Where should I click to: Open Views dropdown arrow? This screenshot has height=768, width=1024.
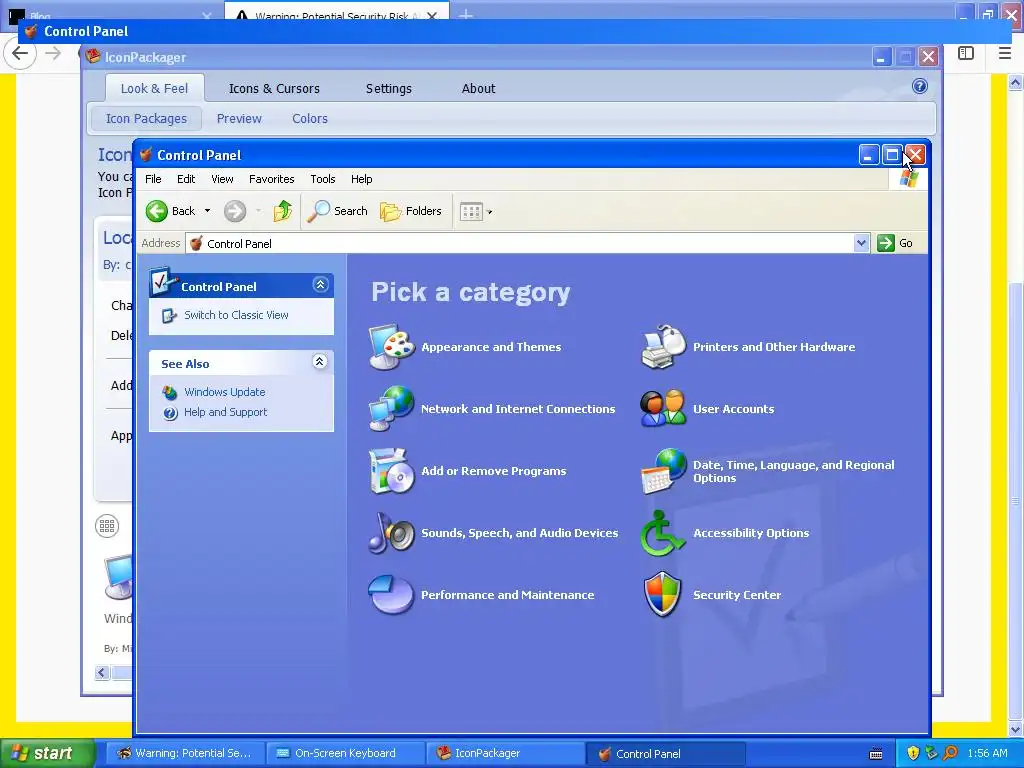[490, 212]
